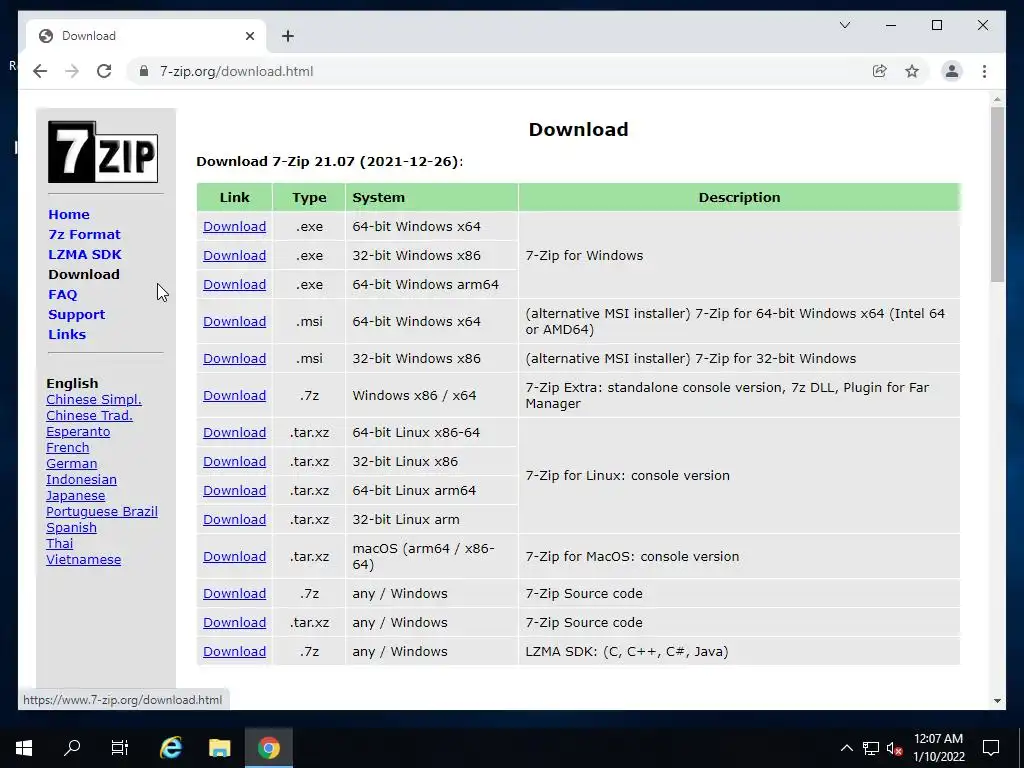Download LZMA SDK .7z archive

234,652
